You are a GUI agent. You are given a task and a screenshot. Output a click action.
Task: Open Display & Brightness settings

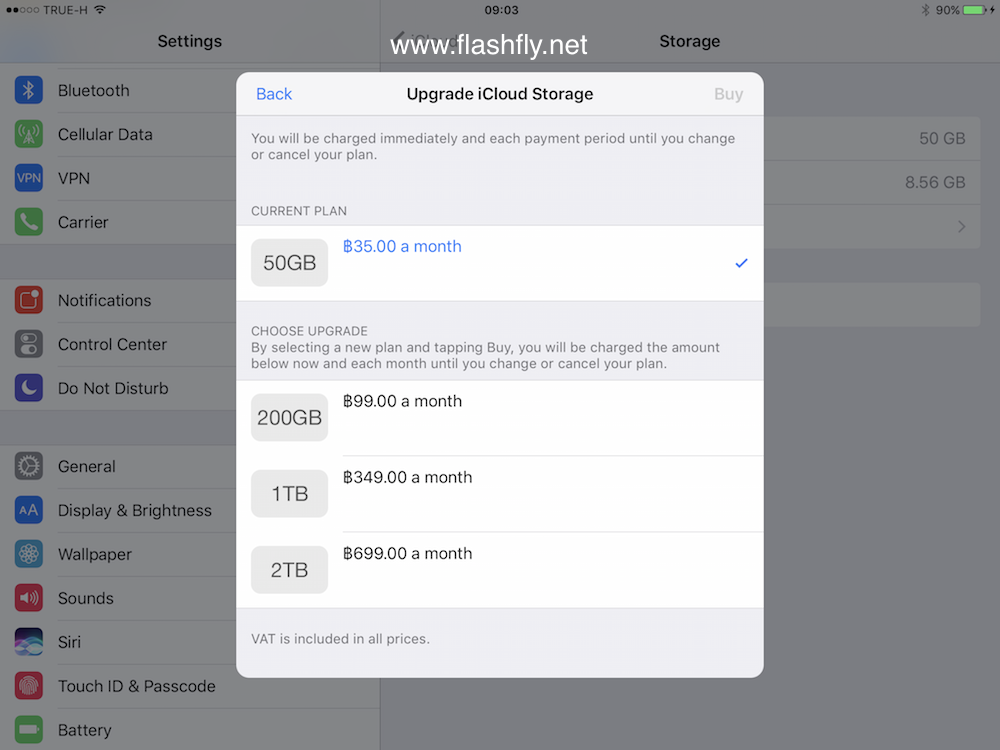[x=135, y=510]
